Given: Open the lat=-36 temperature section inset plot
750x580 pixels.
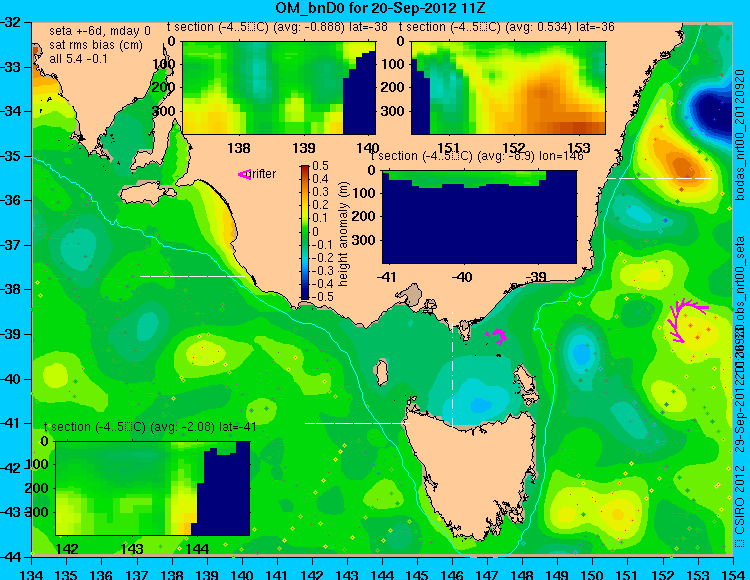Looking at the screenshot, I should click(508, 88).
